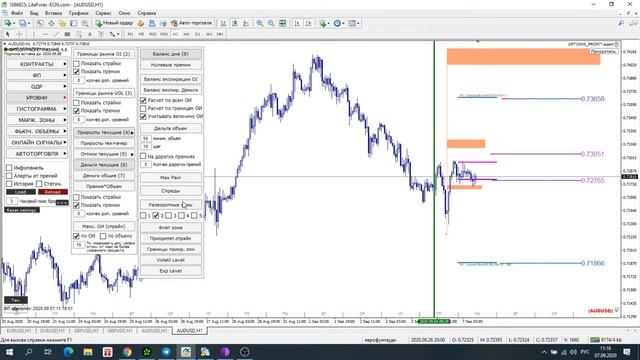This screenshot has height=360, width=640.
Task: Open the Вид menu
Action: tap(34, 13)
